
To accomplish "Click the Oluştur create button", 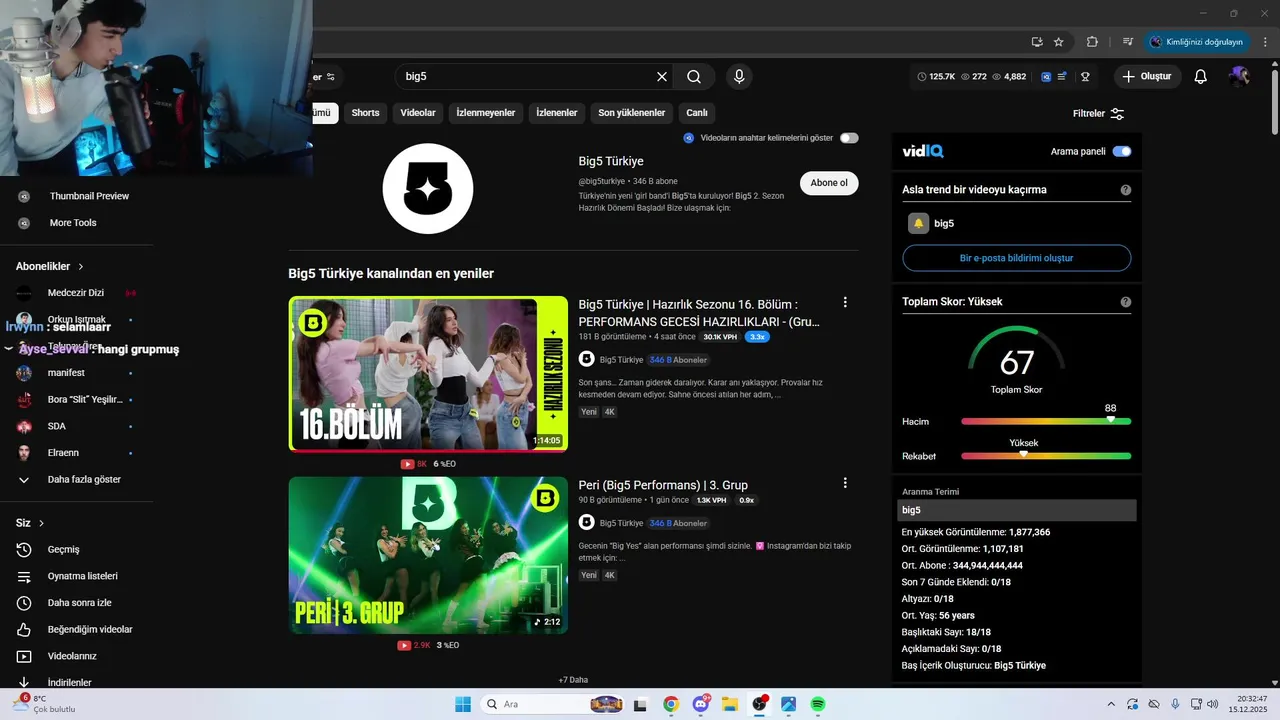I will (1148, 77).
